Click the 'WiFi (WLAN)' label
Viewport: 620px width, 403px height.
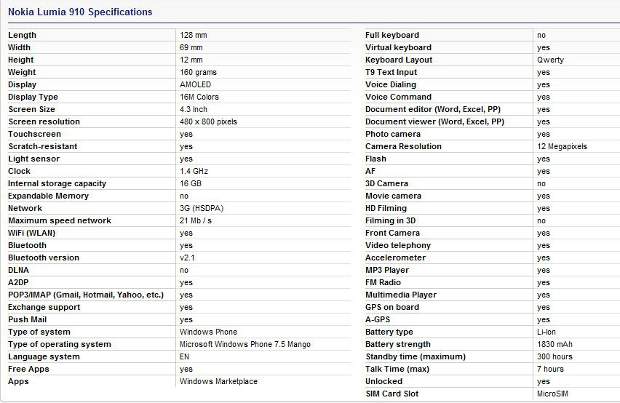(x=32, y=233)
